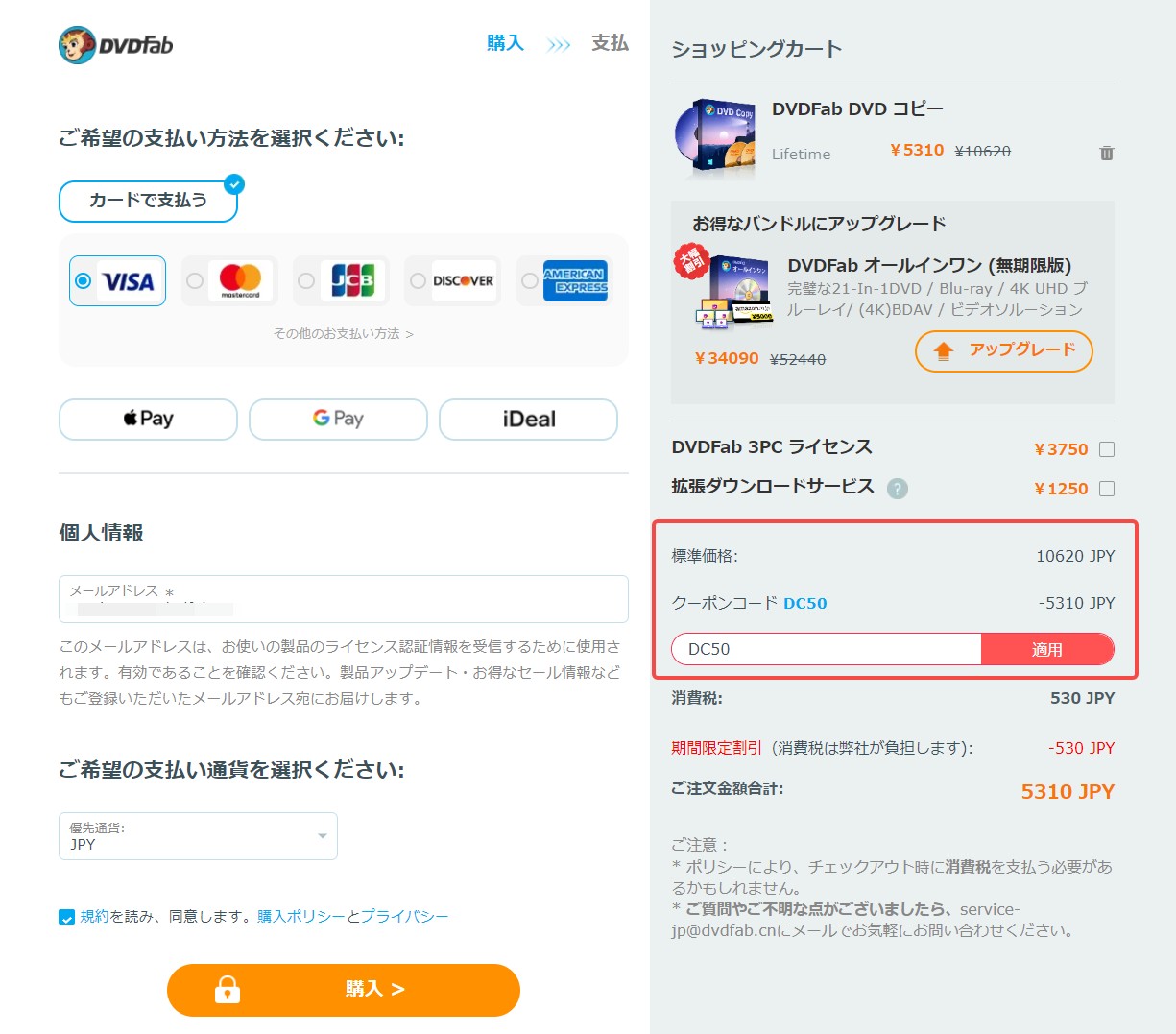Screen dimensions: 1176x1034
Task: Click the アップグレード button
Action: (x=1004, y=350)
